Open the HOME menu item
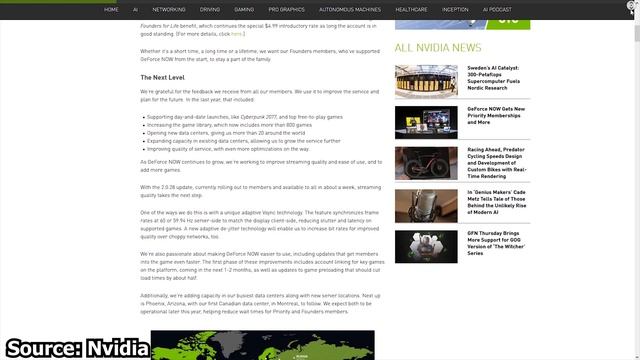The width and height of the screenshot is (640, 360). [x=111, y=9]
